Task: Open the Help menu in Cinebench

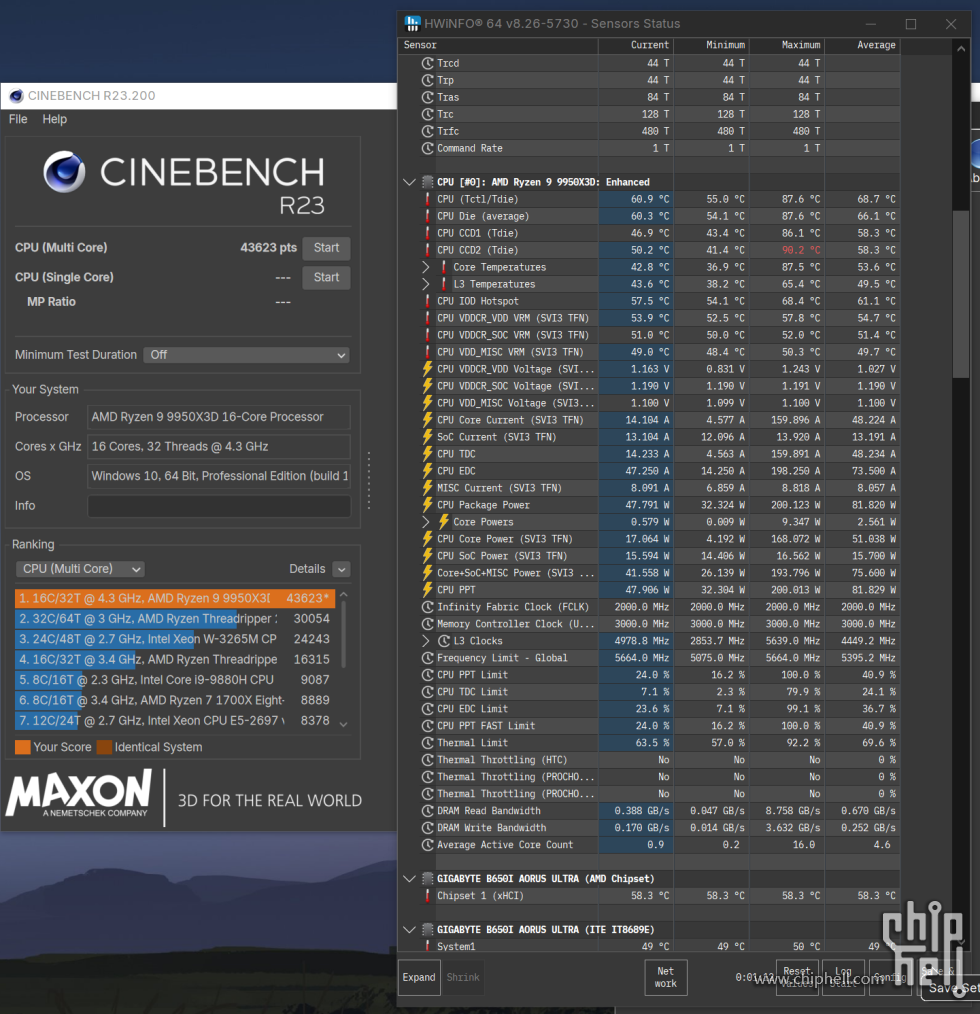Action: [54, 120]
